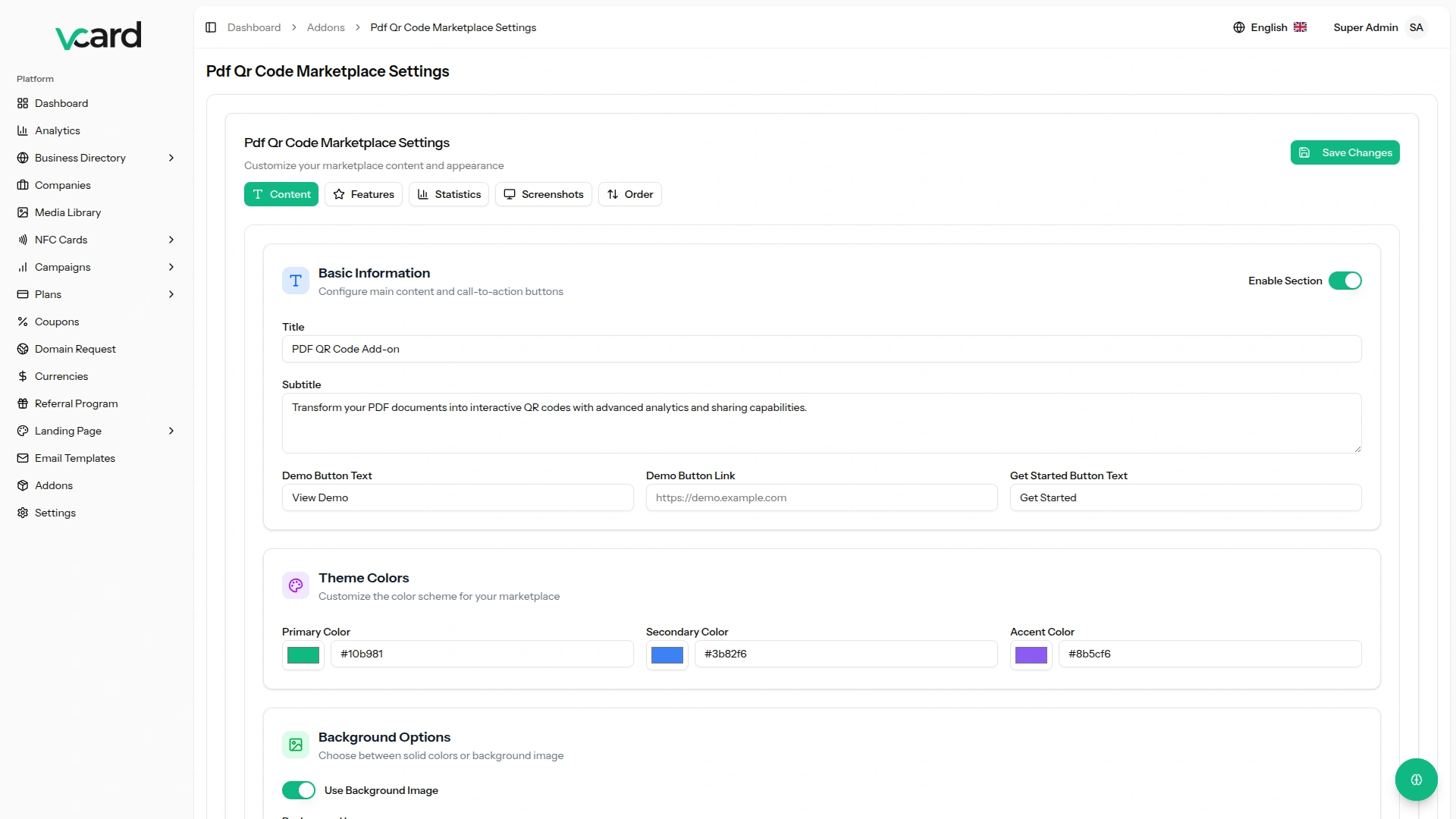Screen dimensions: 1456x819
Task: Click the Title input field
Action: click(822, 349)
